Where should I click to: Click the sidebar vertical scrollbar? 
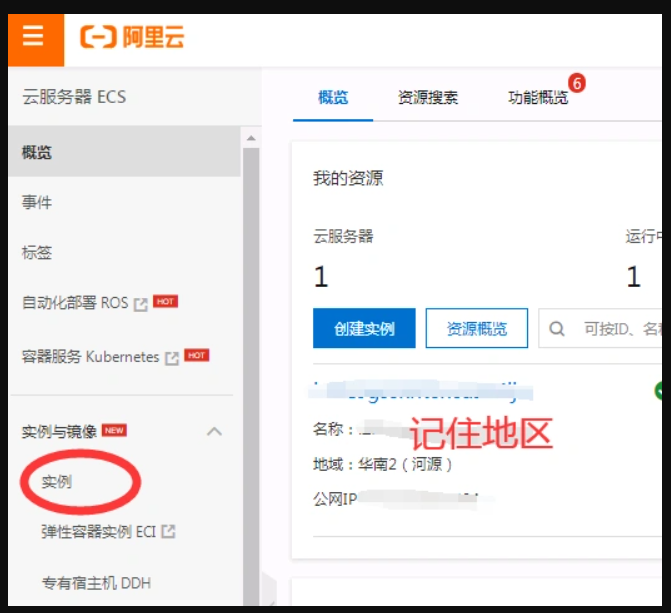point(251,375)
